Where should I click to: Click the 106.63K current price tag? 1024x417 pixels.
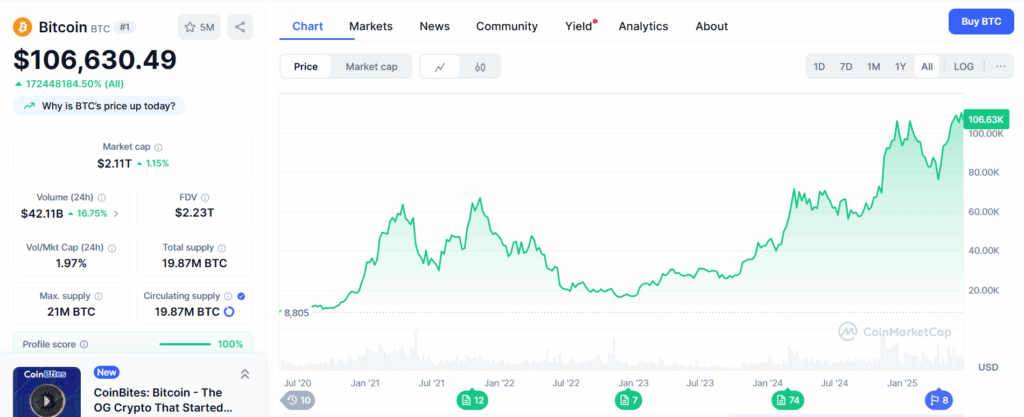tap(985, 119)
